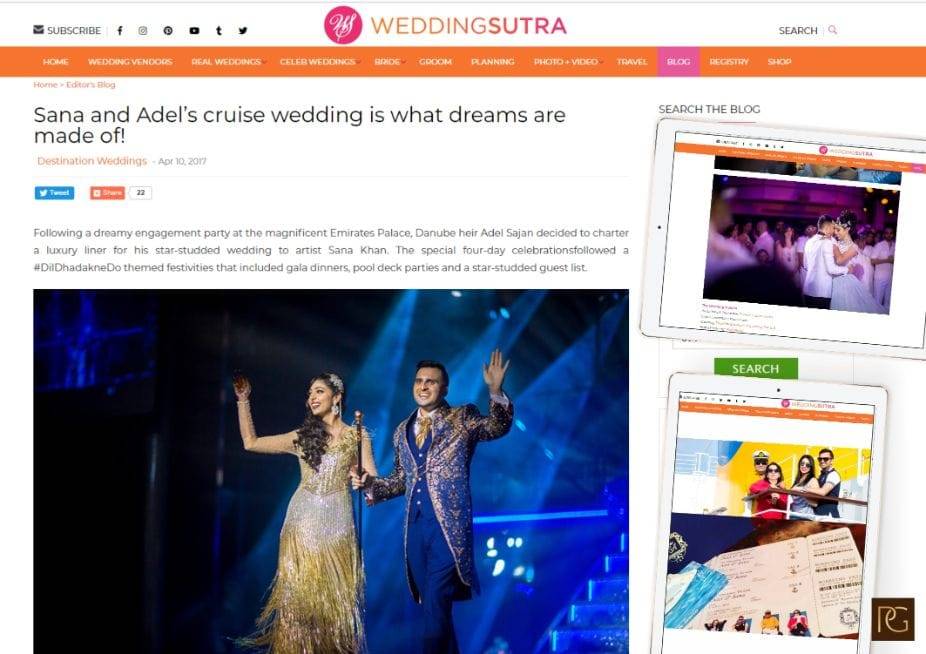Expand the Real Weddings menu

pos(227,61)
